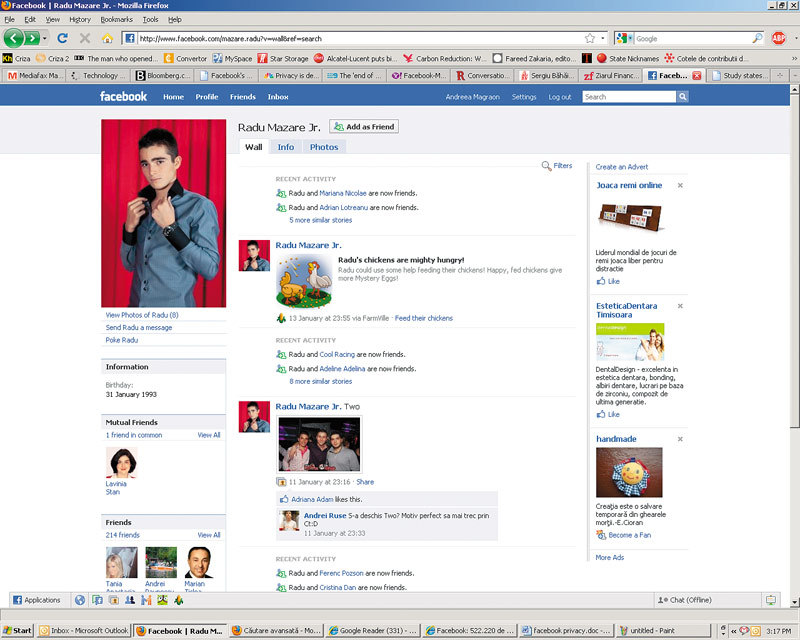The width and height of the screenshot is (800, 640).
Task: Open Inbox in the Facebook header
Action: [x=278, y=96]
